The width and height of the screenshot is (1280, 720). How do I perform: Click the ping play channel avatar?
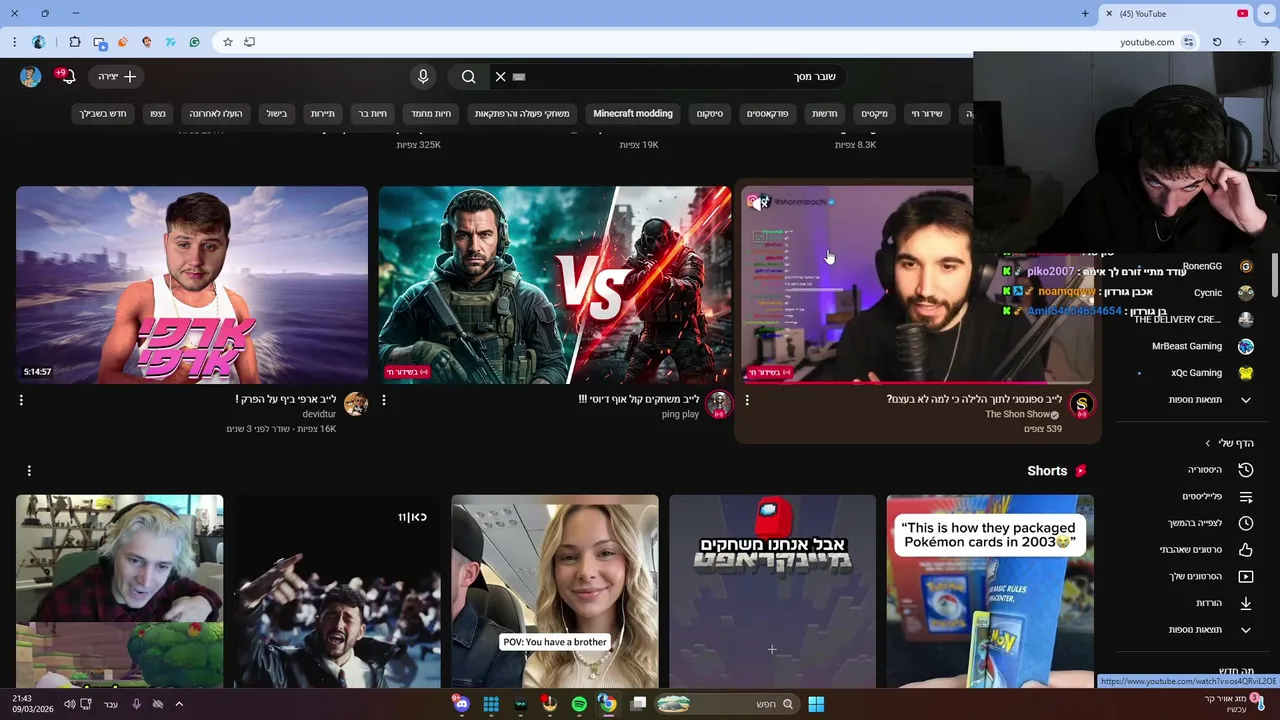click(x=719, y=404)
